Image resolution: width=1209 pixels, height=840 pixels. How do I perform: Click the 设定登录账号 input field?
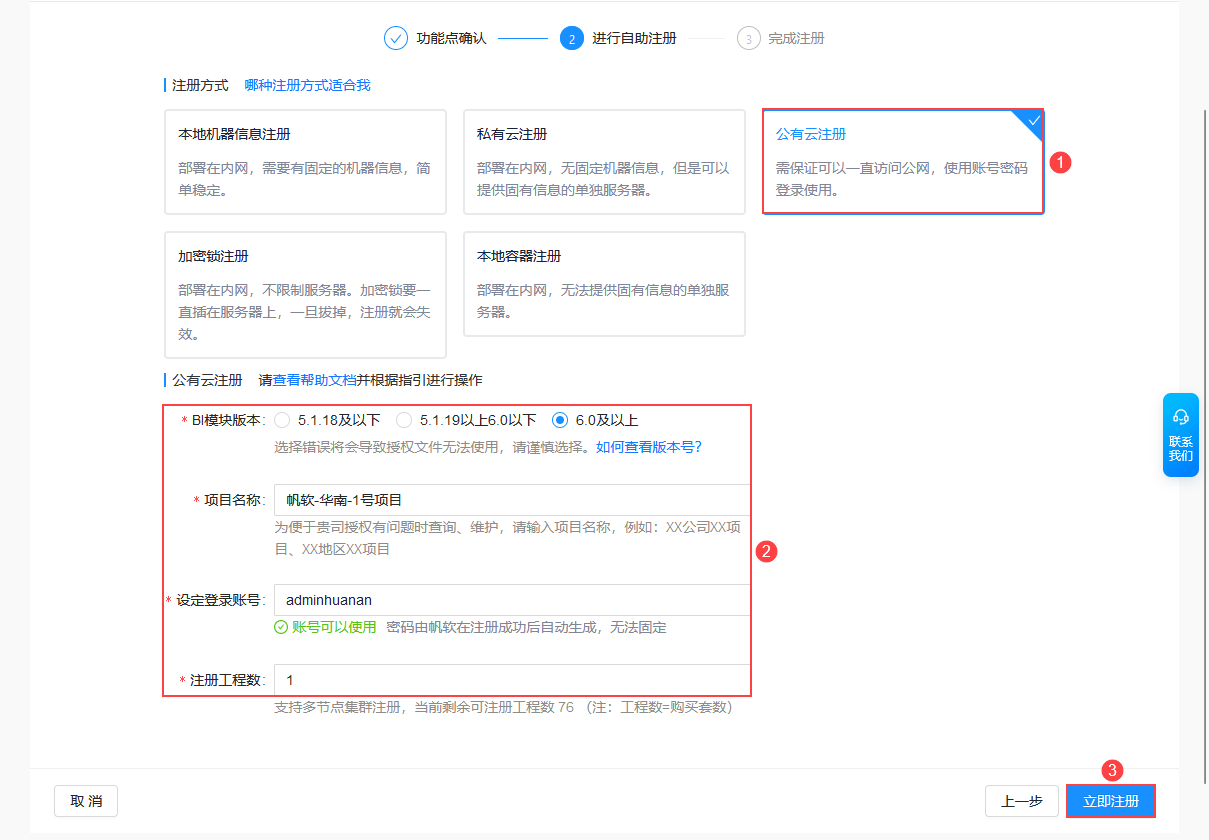512,600
